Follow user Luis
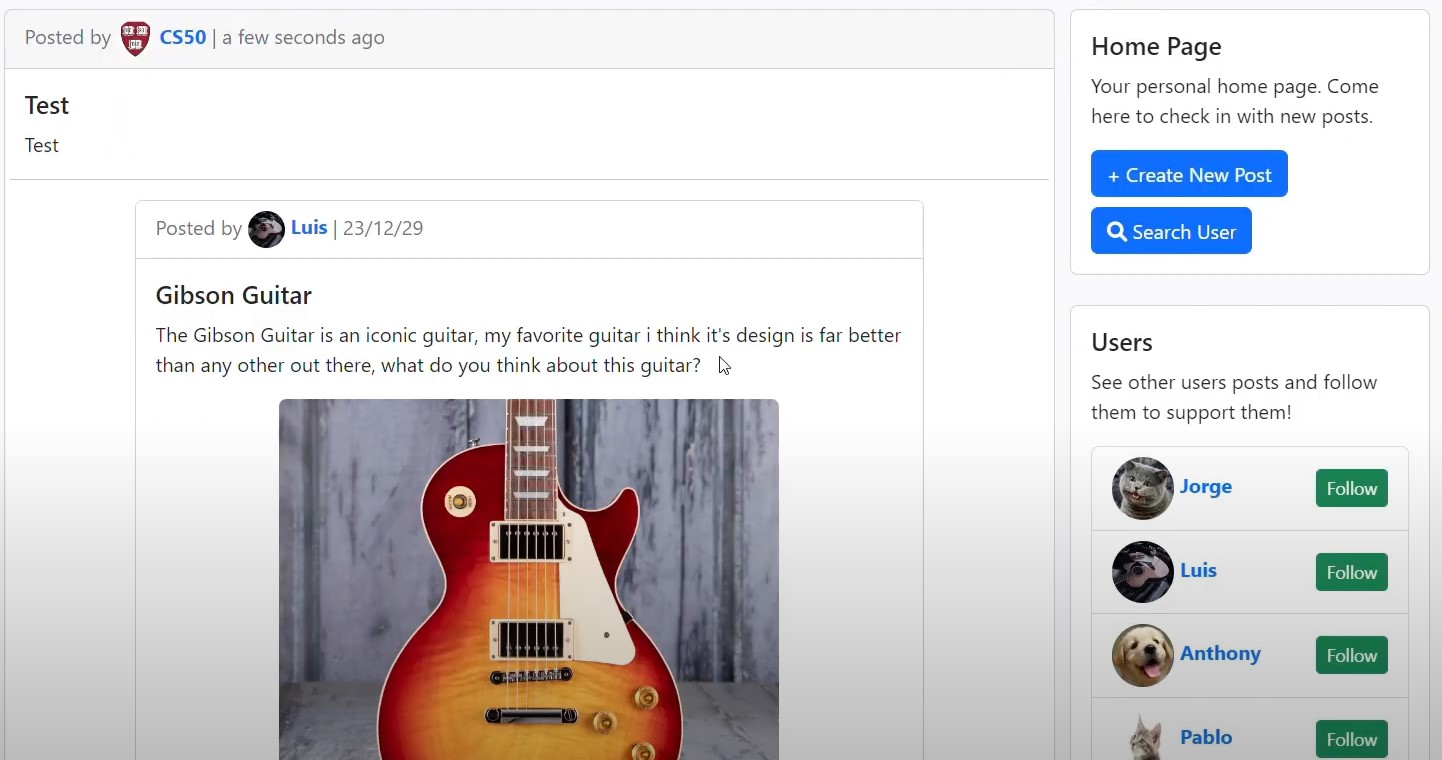The image size is (1442, 760). [x=1351, y=572]
